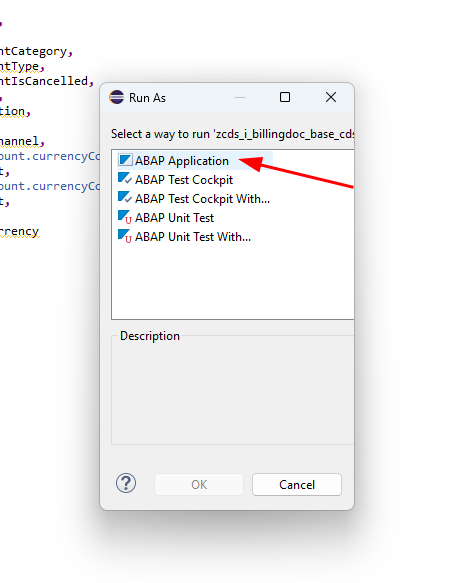
Task: Minimize the Run As dialog
Action: tap(240, 97)
